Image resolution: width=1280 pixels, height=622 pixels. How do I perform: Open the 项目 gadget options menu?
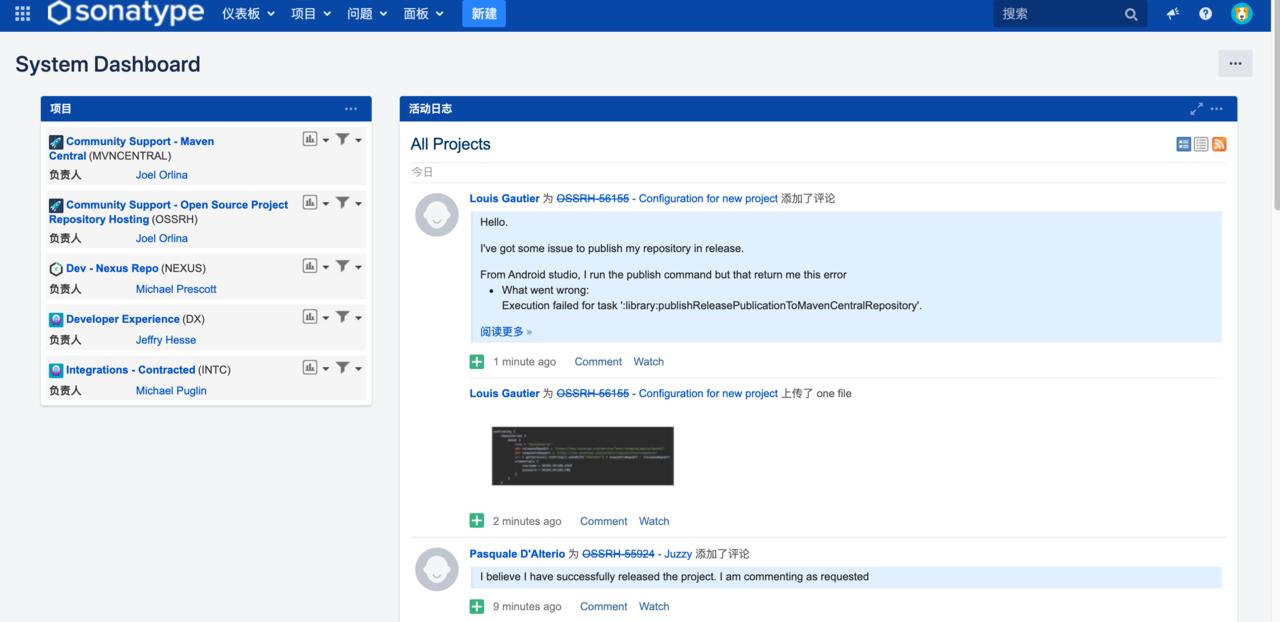point(351,109)
